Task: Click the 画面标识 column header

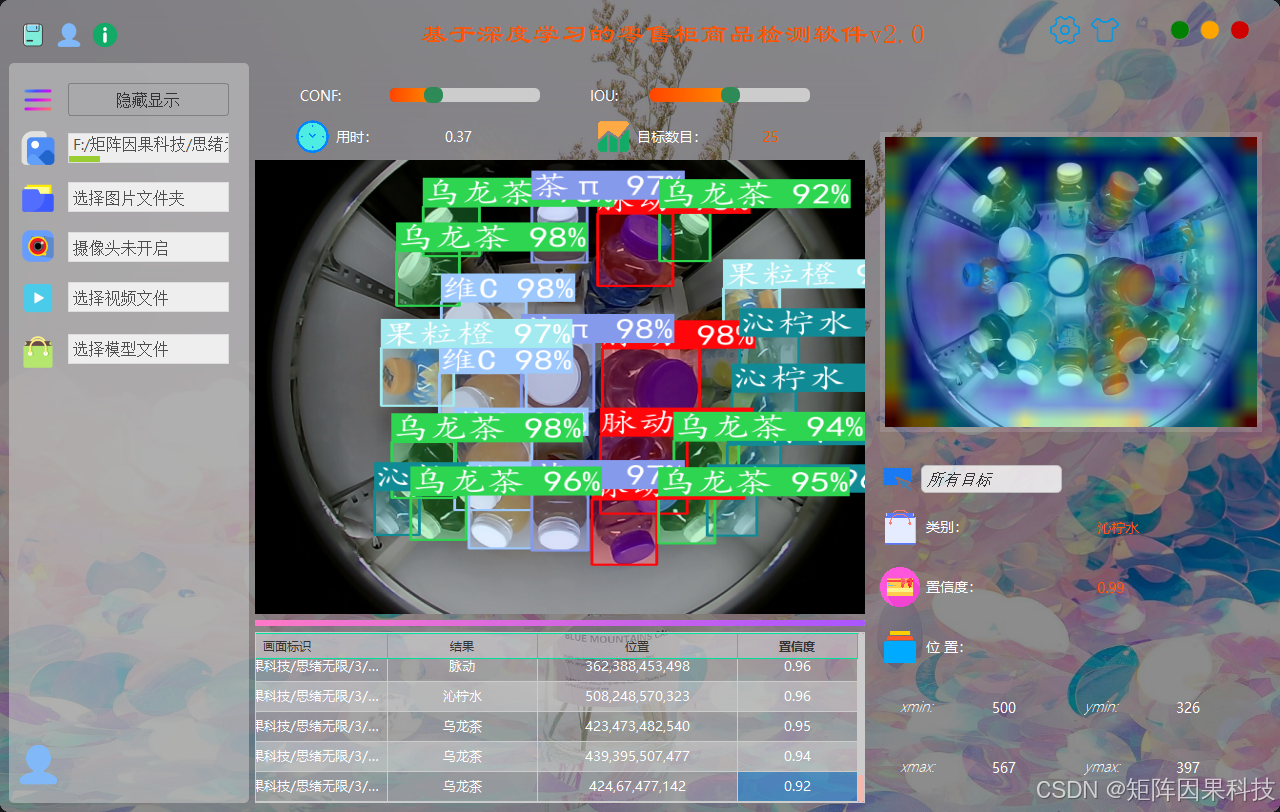Action: (x=321, y=646)
